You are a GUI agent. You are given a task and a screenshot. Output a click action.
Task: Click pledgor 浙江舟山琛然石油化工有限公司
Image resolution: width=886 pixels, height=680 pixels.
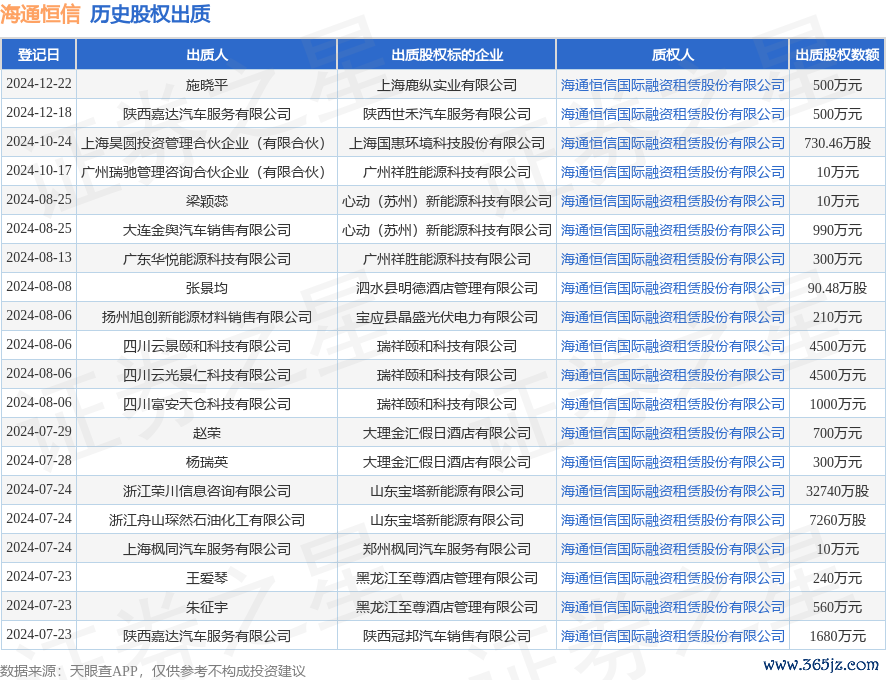click(207, 520)
